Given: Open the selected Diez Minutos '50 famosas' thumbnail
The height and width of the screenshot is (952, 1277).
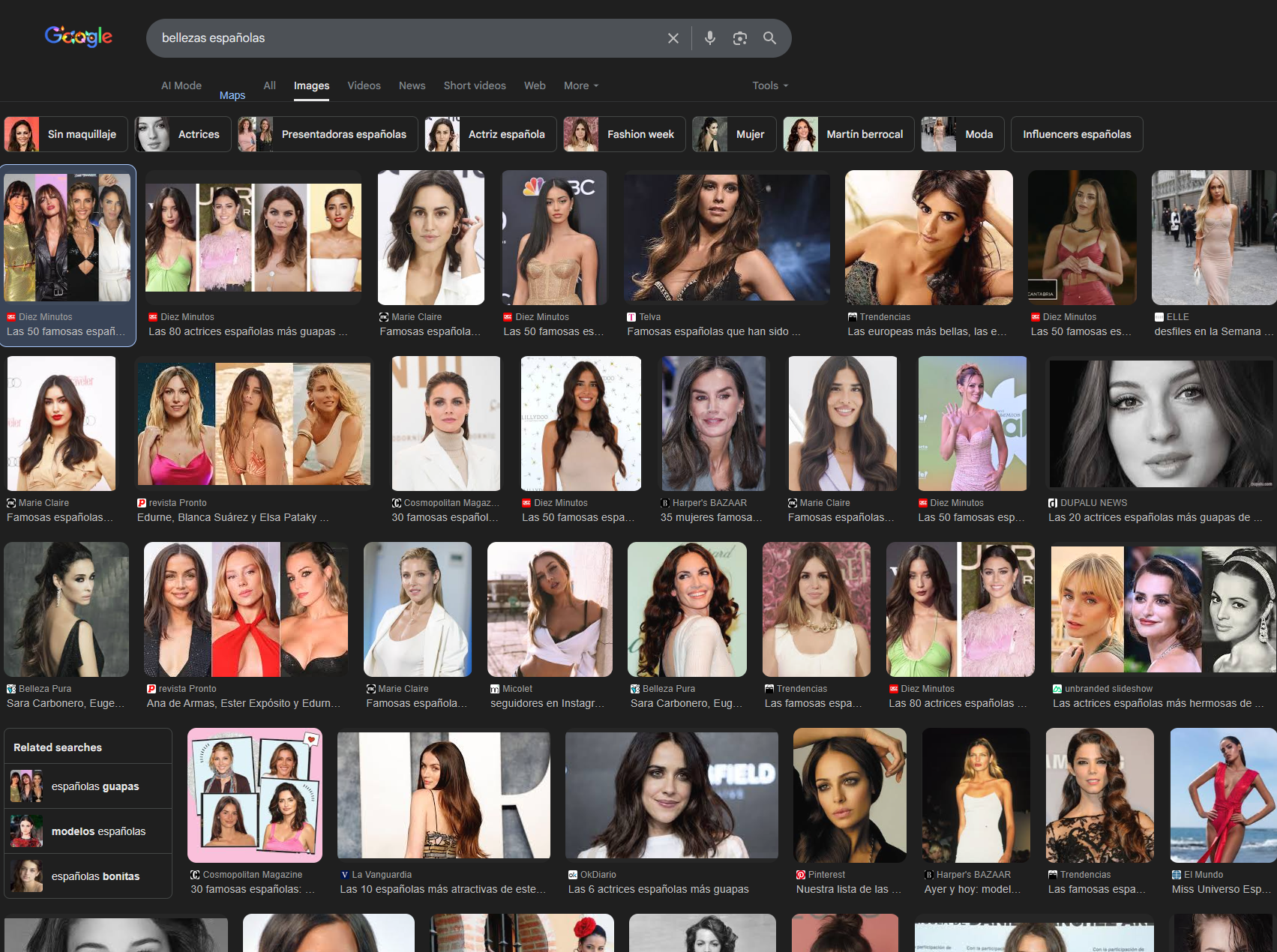Looking at the screenshot, I should point(67,237).
